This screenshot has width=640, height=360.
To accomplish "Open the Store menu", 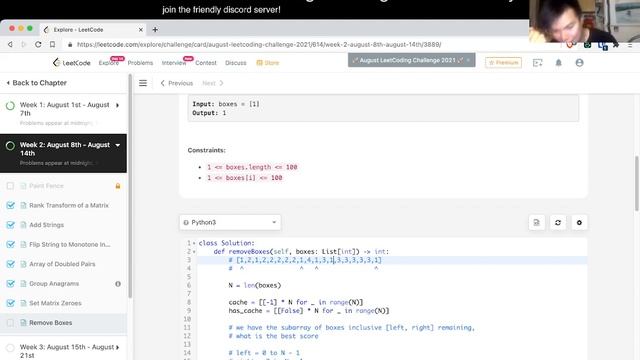I will 268,63.
